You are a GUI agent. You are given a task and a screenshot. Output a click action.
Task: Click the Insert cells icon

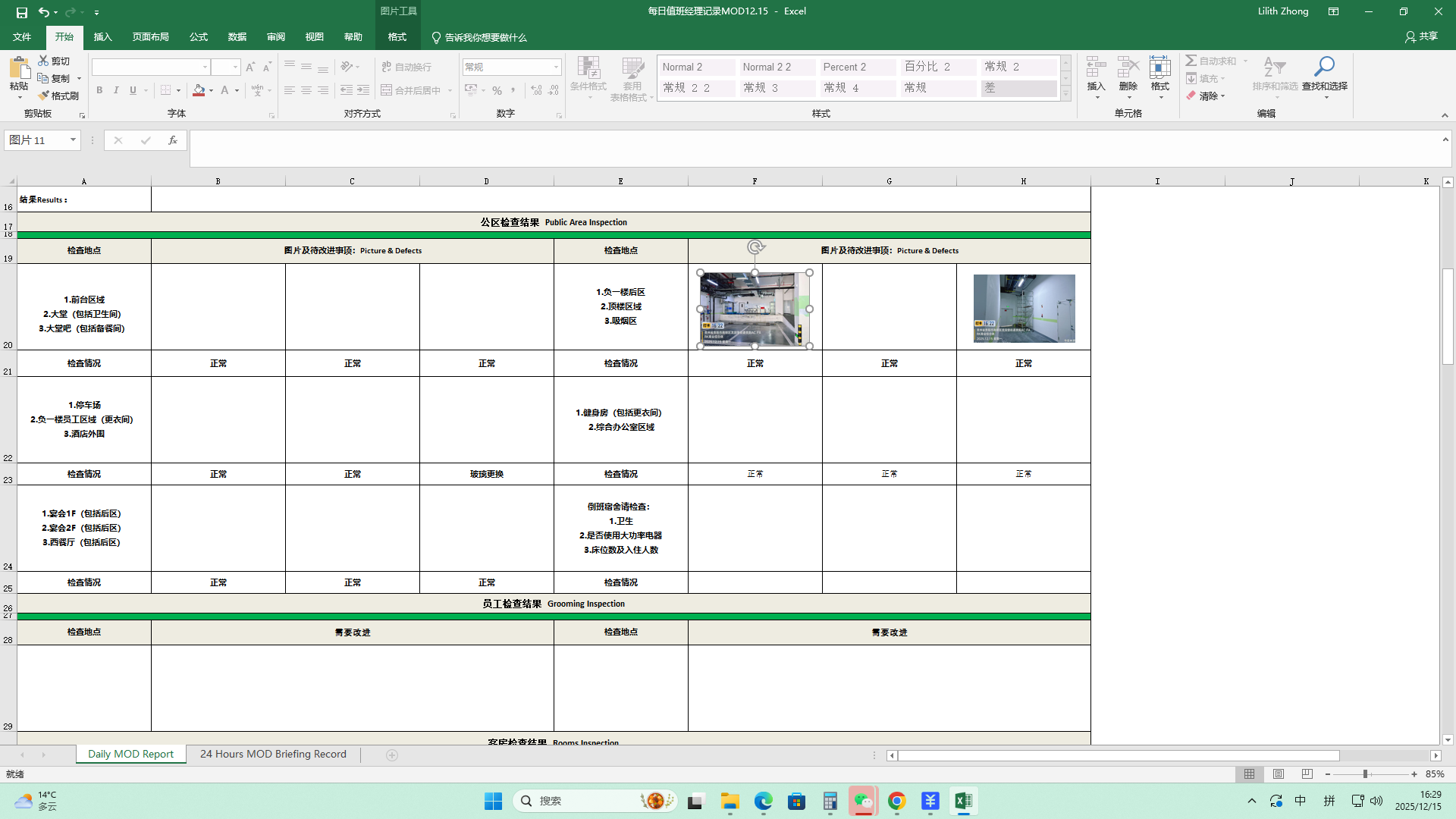coord(1096,67)
